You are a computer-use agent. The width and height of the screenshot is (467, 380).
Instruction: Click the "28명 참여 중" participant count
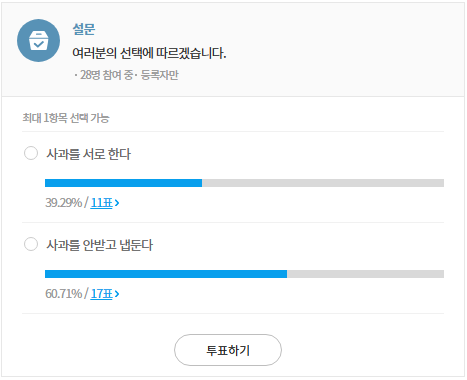point(106,75)
